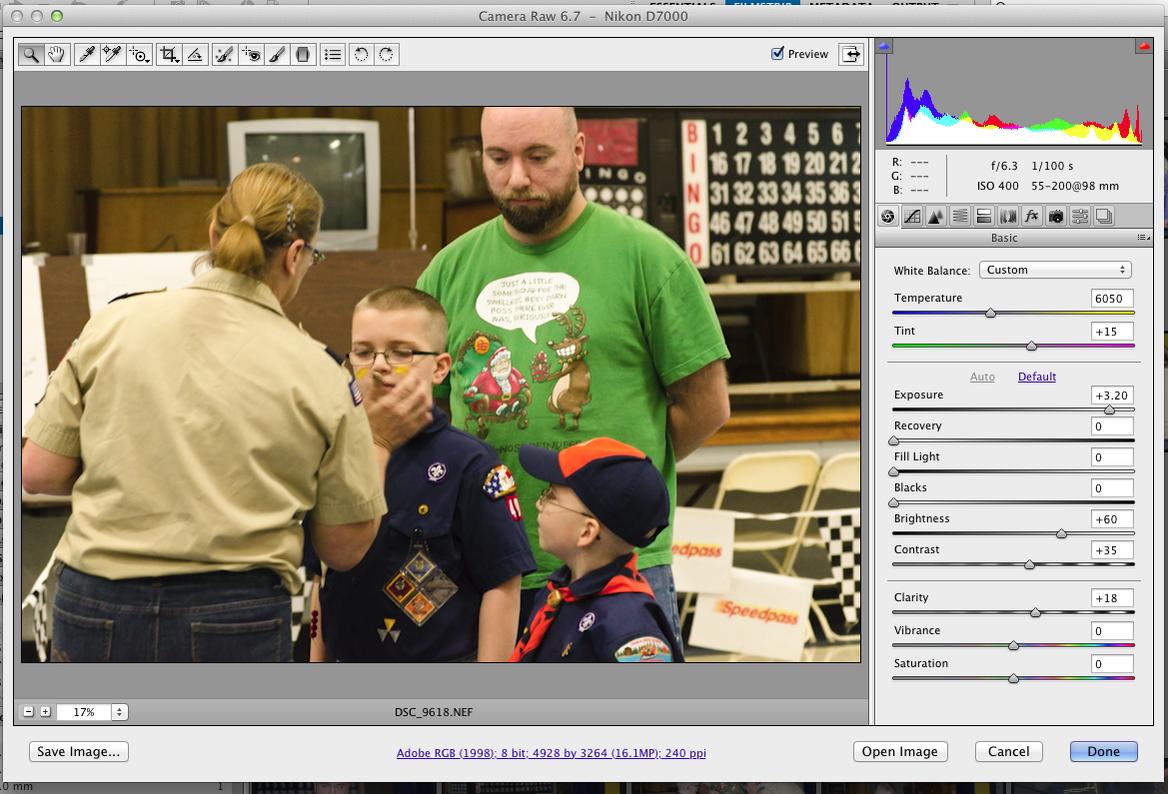This screenshot has width=1168, height=794.
Task: Choose the Straighten tool
Action: pyautogui.click(x=195, y=55)
